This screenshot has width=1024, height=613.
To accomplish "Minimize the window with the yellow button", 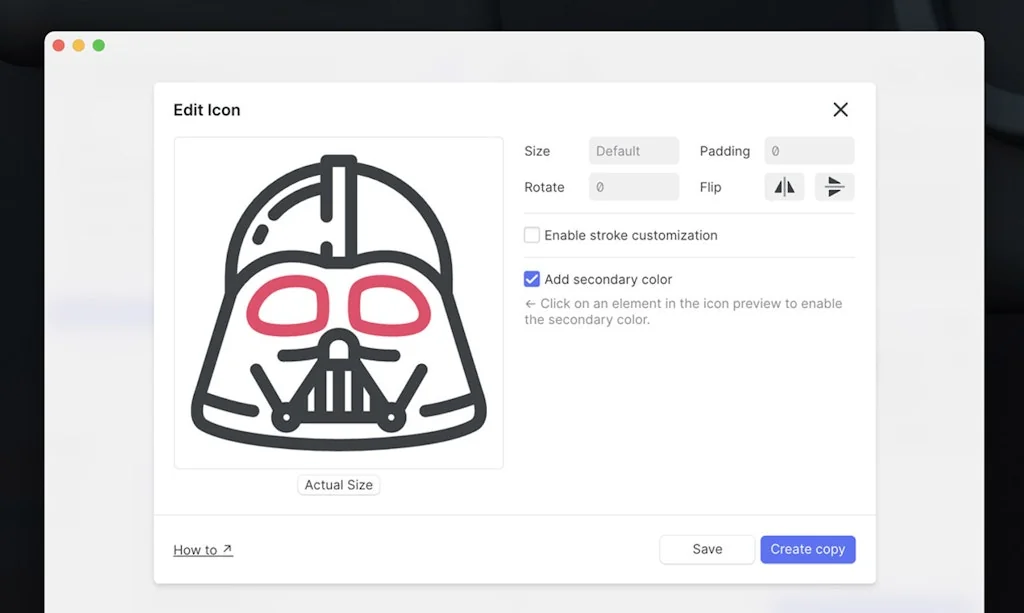I will pos(78,45).
